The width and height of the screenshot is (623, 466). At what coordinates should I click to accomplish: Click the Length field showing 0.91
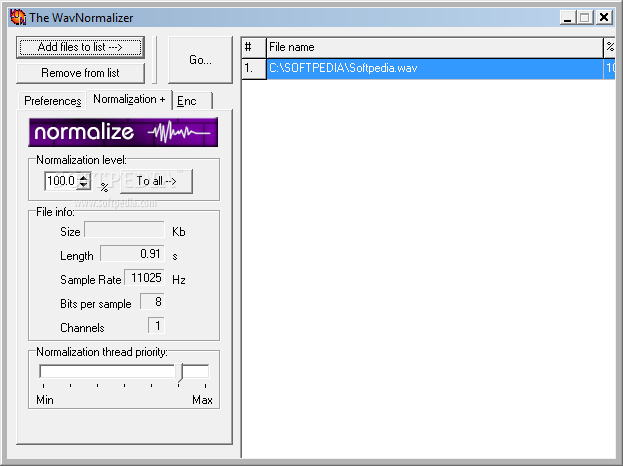pos(132,253)
